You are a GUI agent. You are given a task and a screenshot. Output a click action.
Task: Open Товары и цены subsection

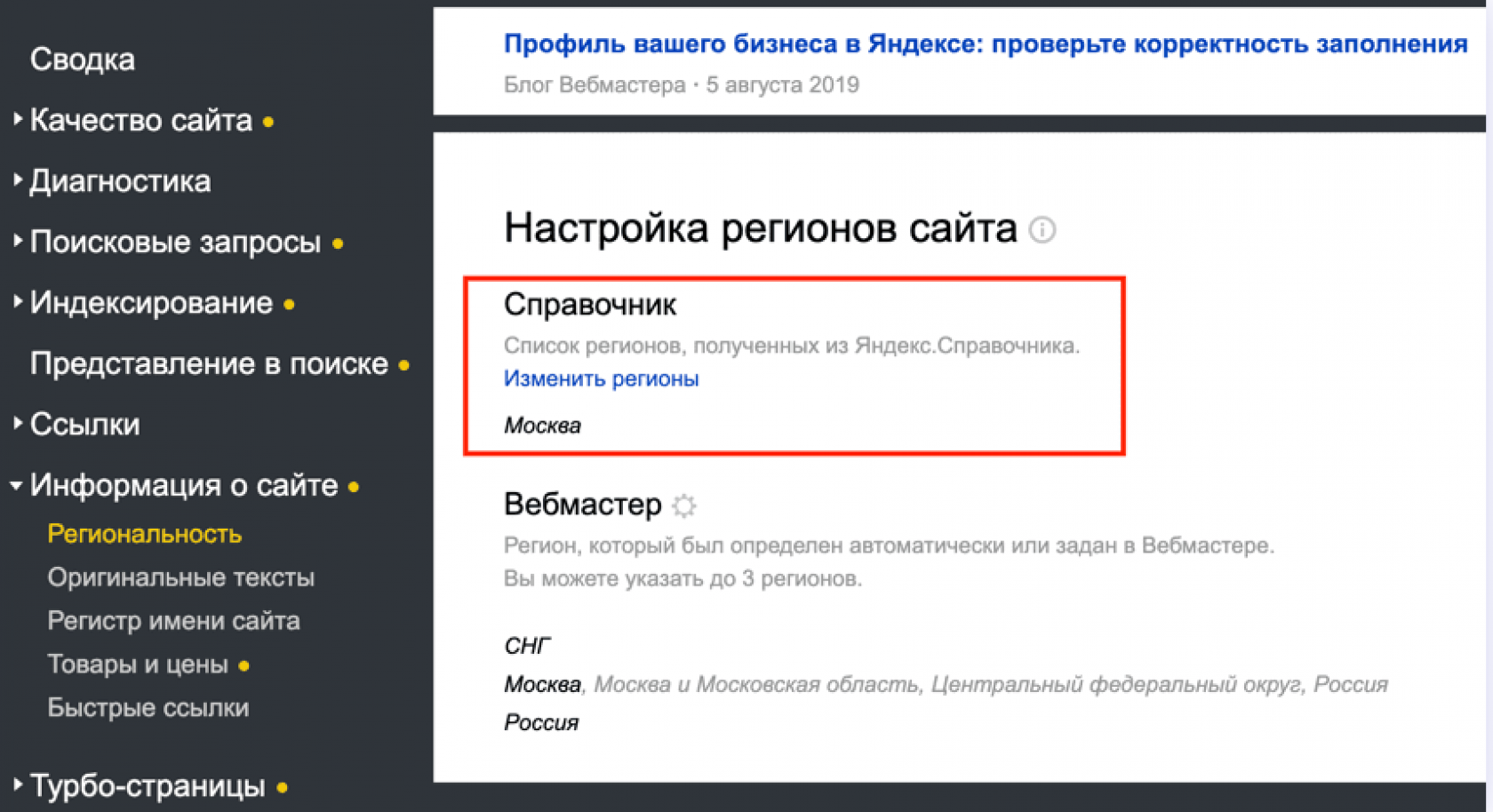[x=138, y=665]
